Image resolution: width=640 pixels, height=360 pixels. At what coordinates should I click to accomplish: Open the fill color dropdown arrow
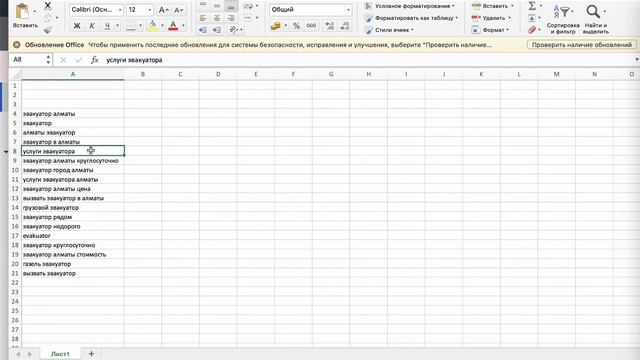[162, 26]
